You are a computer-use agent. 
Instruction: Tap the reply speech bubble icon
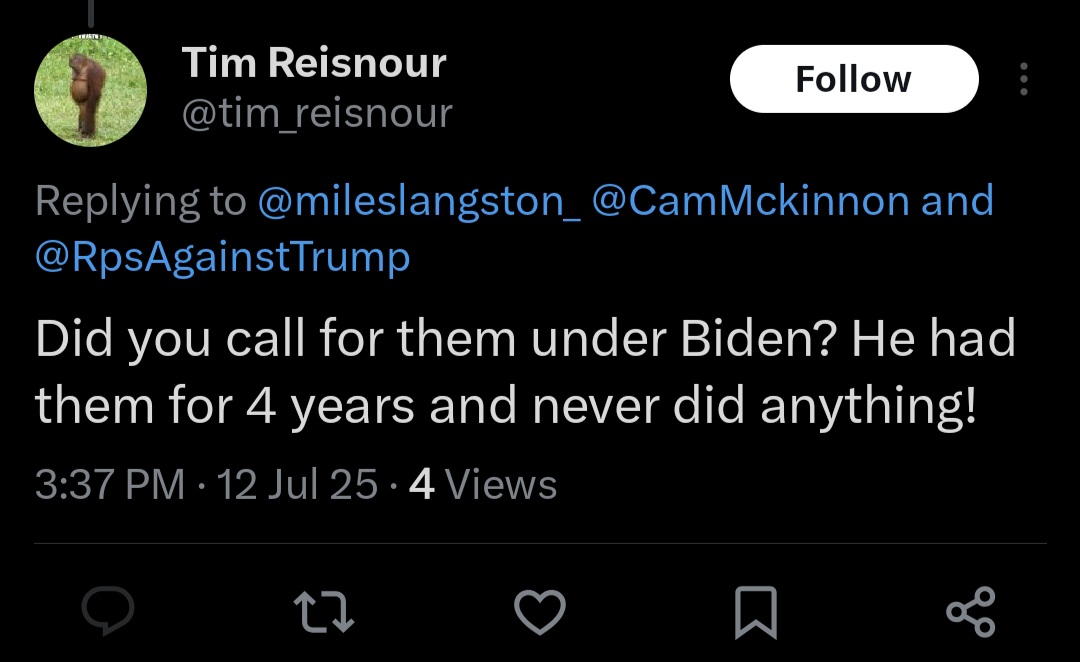click(x=108, y=610)
